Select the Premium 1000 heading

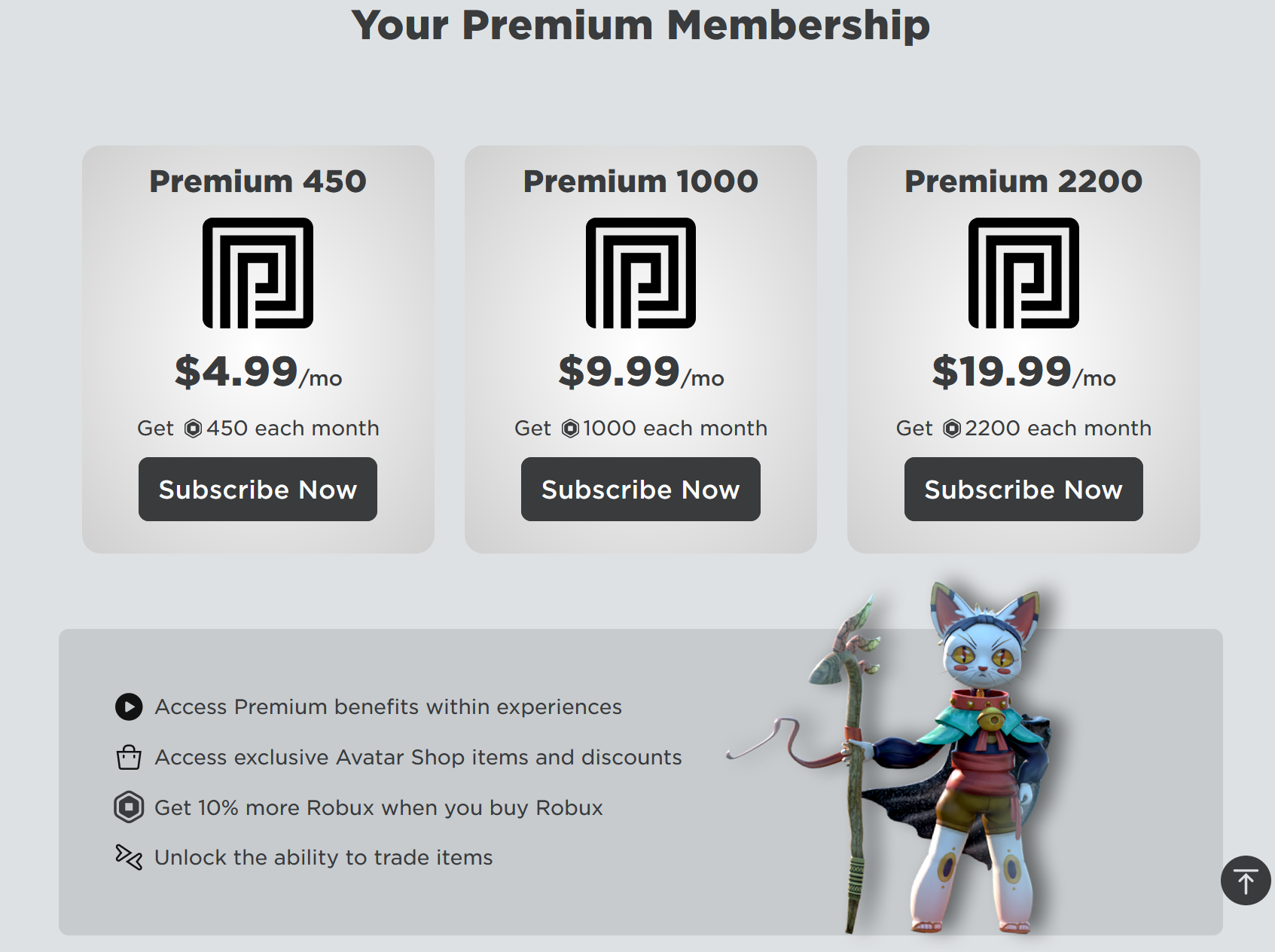tap(641, 182)
